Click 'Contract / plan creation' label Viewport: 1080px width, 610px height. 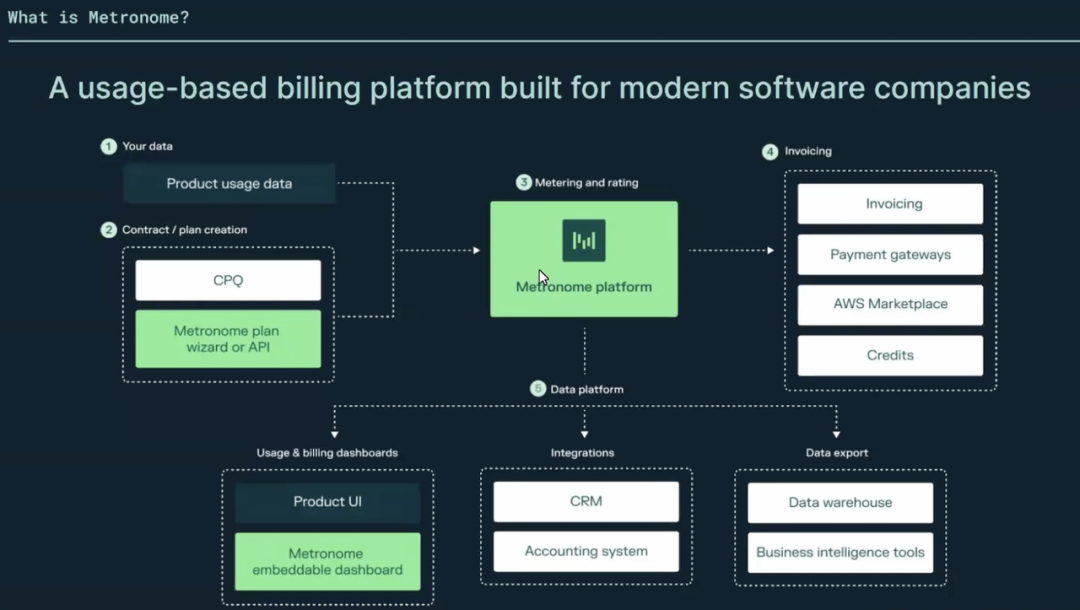pos(185,230)
